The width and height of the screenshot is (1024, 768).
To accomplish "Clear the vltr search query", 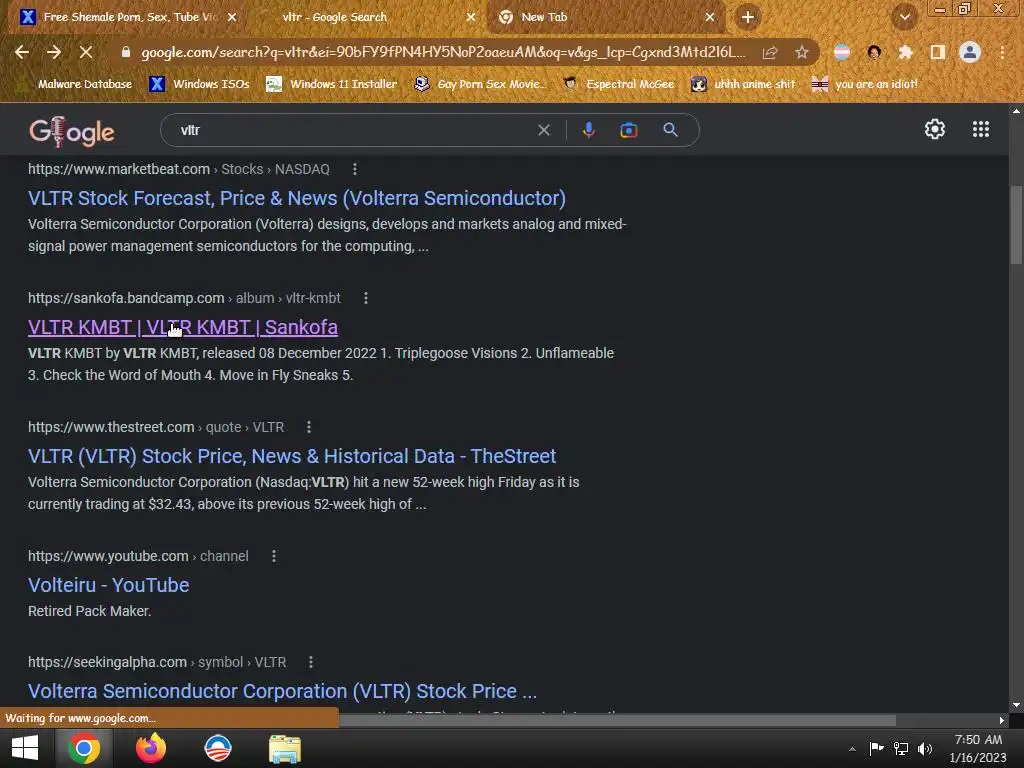I will point(543,130).
